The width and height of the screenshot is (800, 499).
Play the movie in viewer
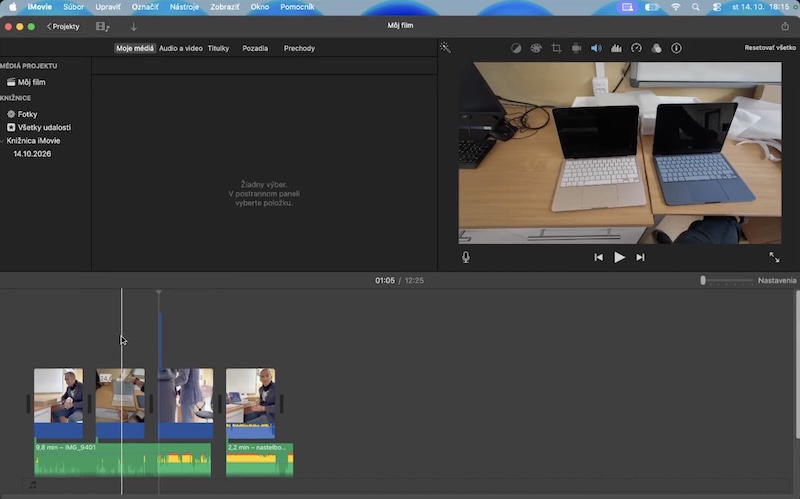pos(619,257)
